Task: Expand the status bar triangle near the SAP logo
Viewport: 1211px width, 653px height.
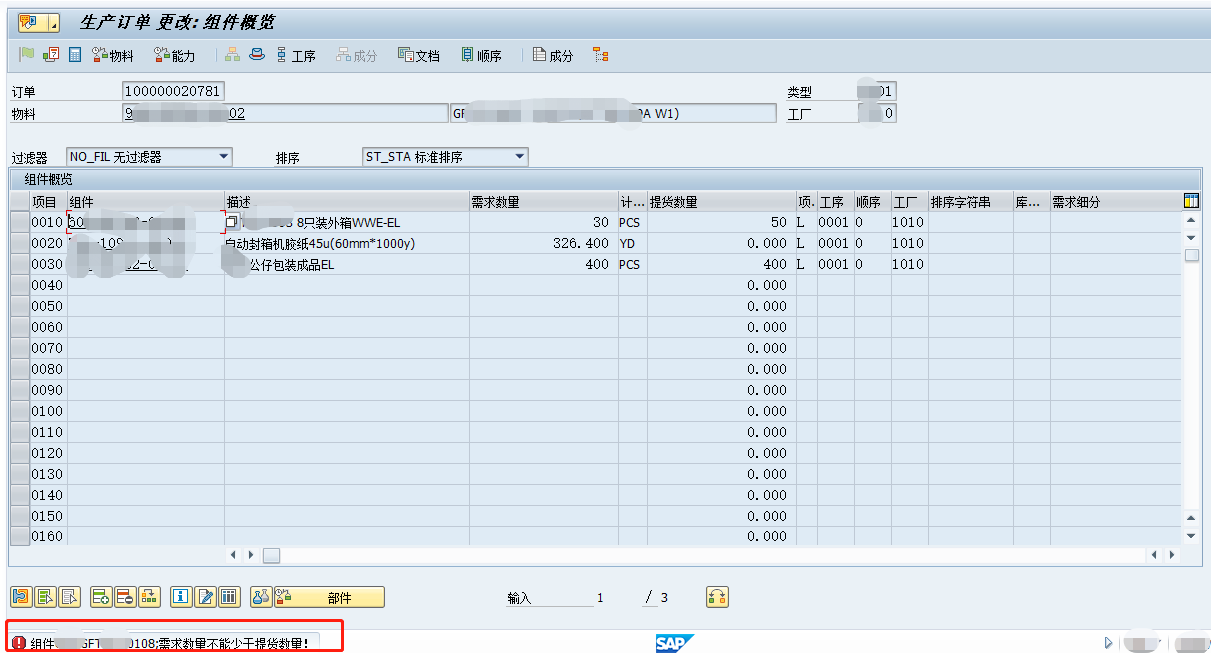Action: 1108,643
